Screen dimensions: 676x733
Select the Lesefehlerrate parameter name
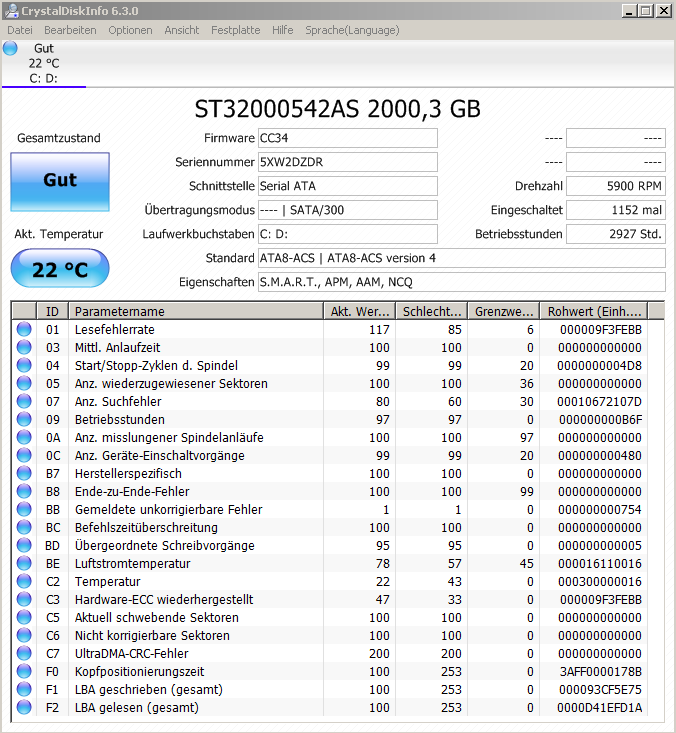[x=115, y=330]
